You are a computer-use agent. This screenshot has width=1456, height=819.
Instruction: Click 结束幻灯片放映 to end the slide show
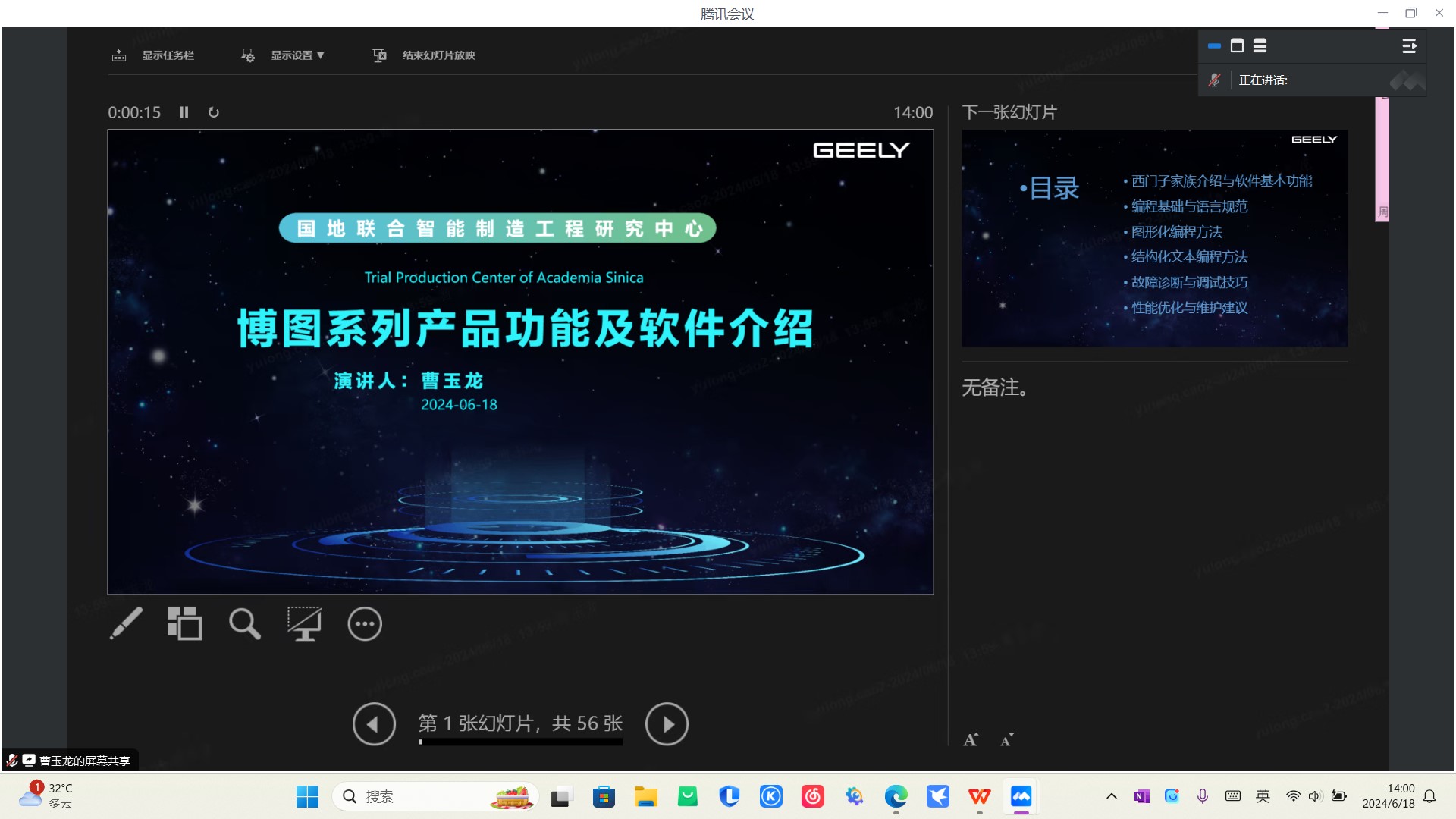tap(424, 55)
